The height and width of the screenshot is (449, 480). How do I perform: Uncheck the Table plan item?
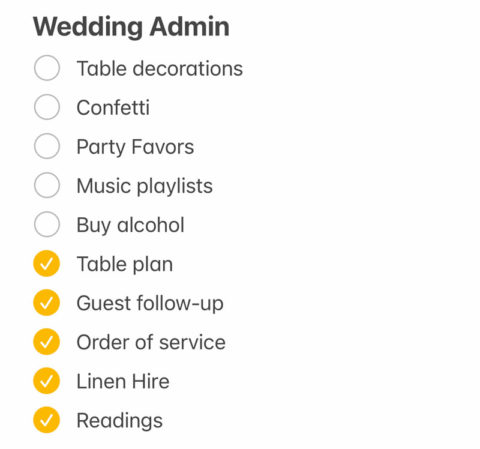tap(47, 263)
